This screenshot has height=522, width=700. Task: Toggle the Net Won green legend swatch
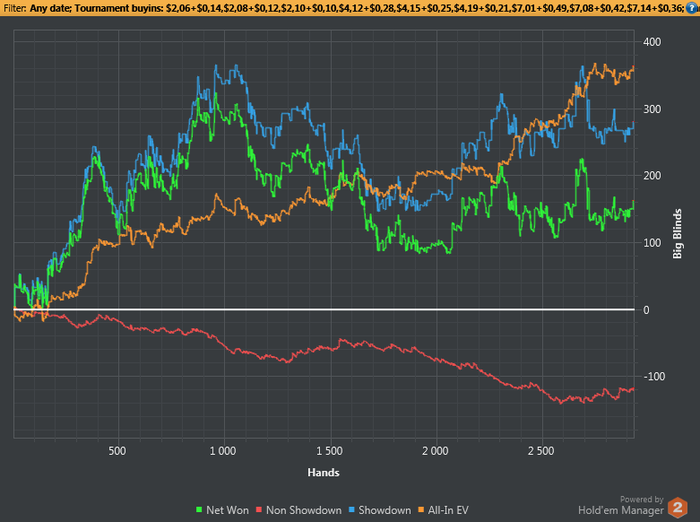click(x=199, y=510)
